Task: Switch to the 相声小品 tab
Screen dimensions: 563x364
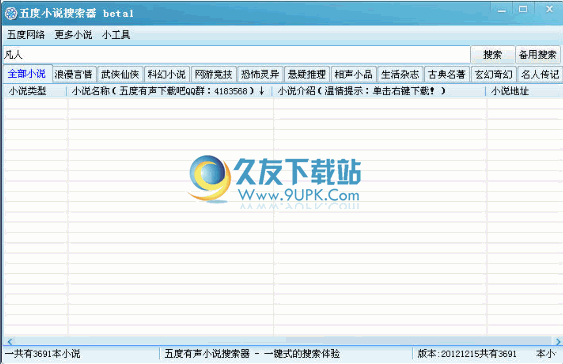Action: coord(354,75)
